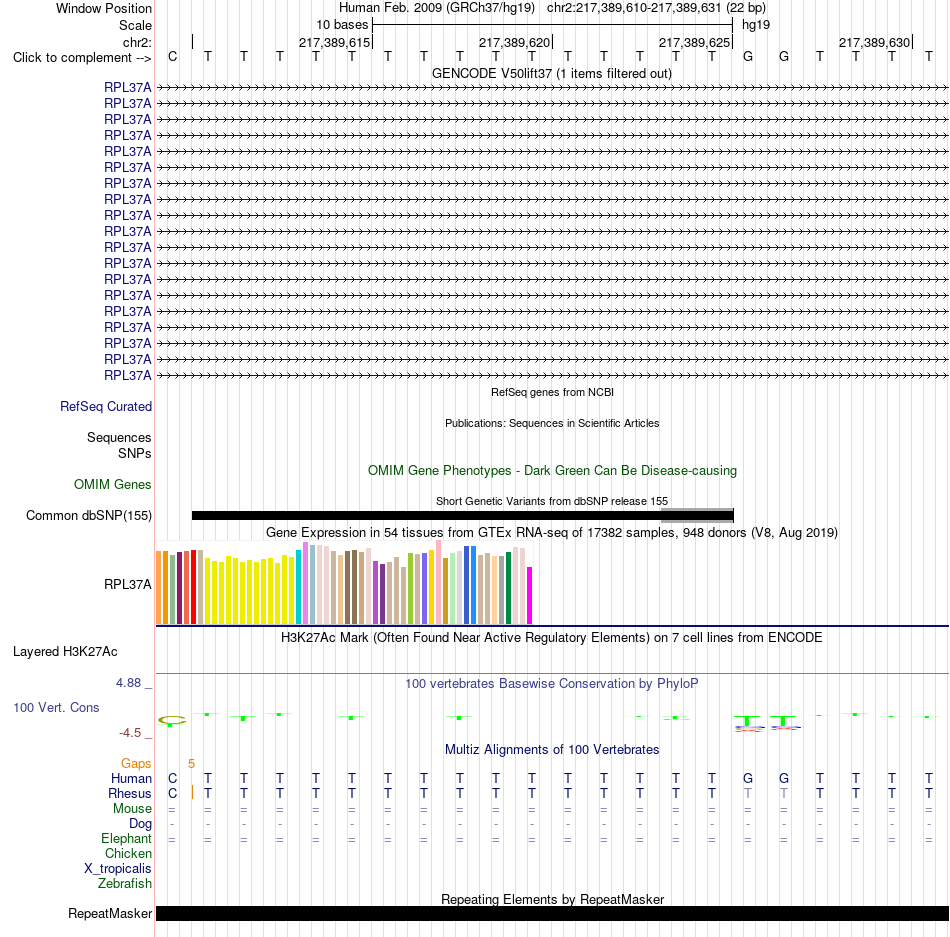Click the GTEx 'Gene Expression in 54 tissues' title

(551, 532)
